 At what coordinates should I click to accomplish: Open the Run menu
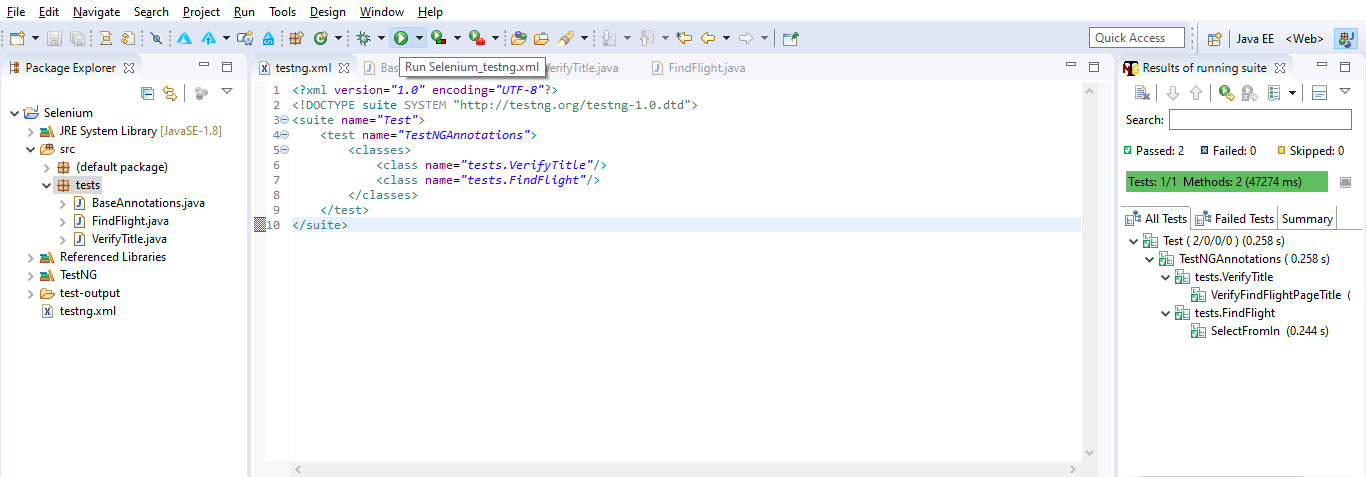pyautogui.click(x=244, y=12)
